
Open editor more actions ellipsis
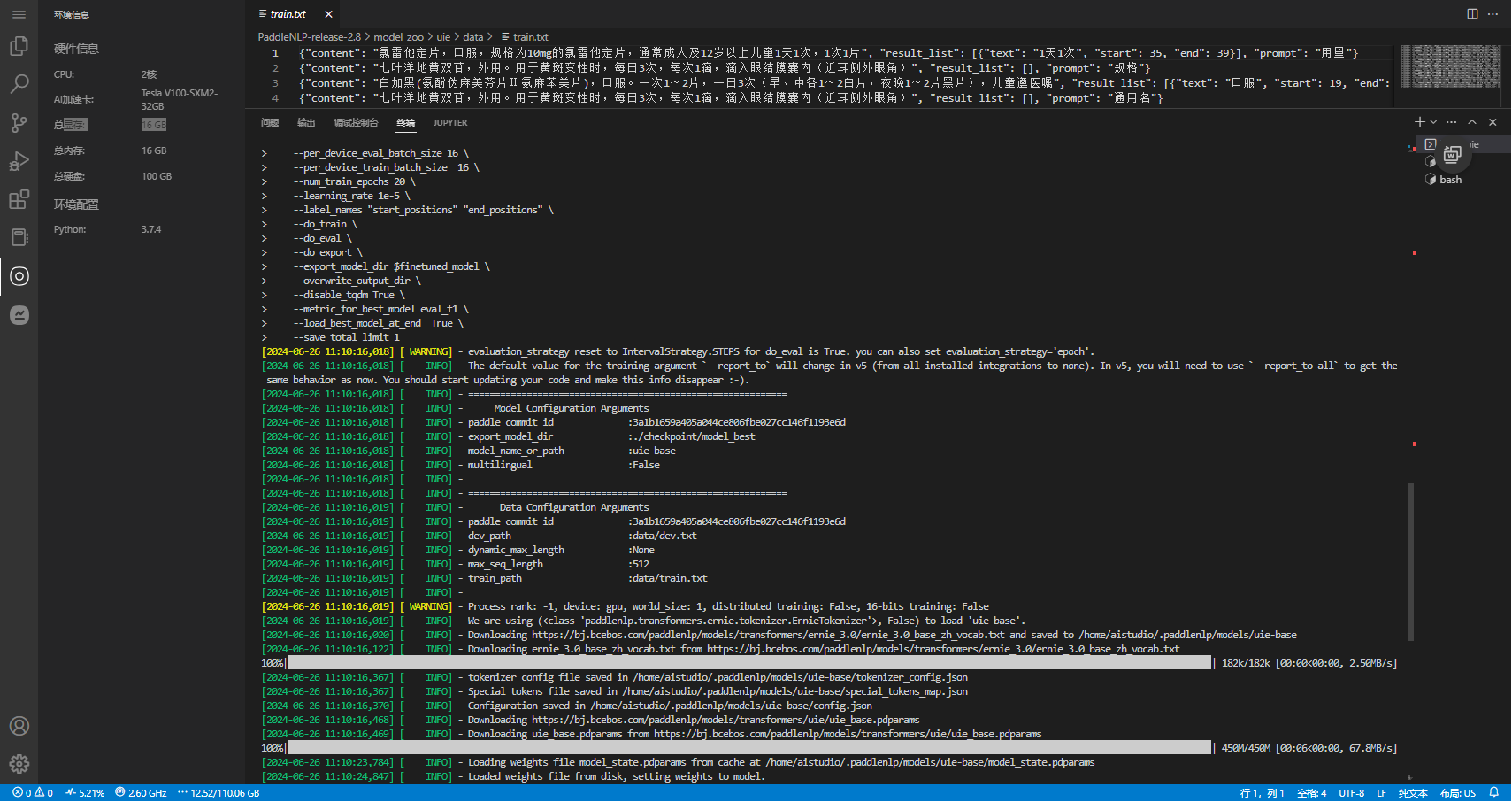click(1493, 14)
